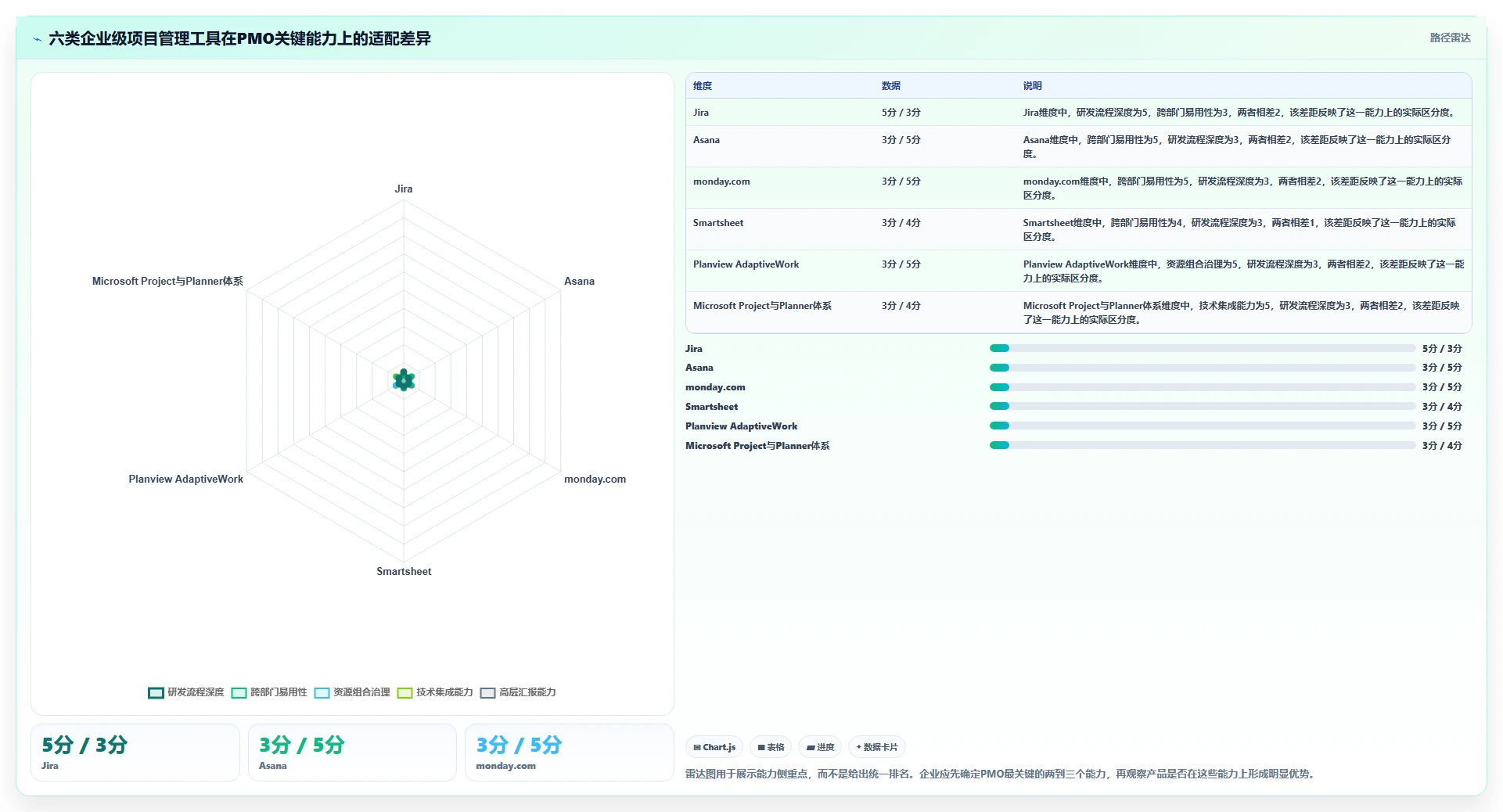Toggle 技术集成能力 legend series

435,692
